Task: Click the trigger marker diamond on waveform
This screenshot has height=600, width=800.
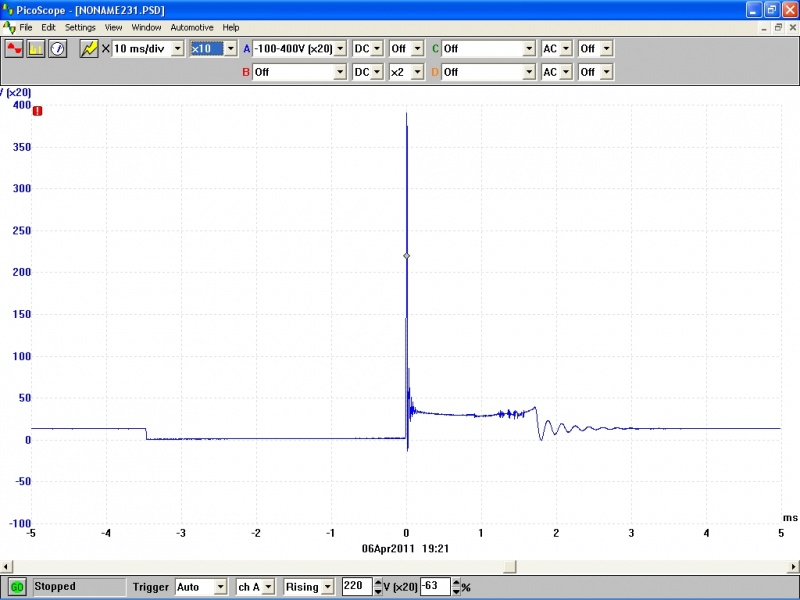Action: 406,256
